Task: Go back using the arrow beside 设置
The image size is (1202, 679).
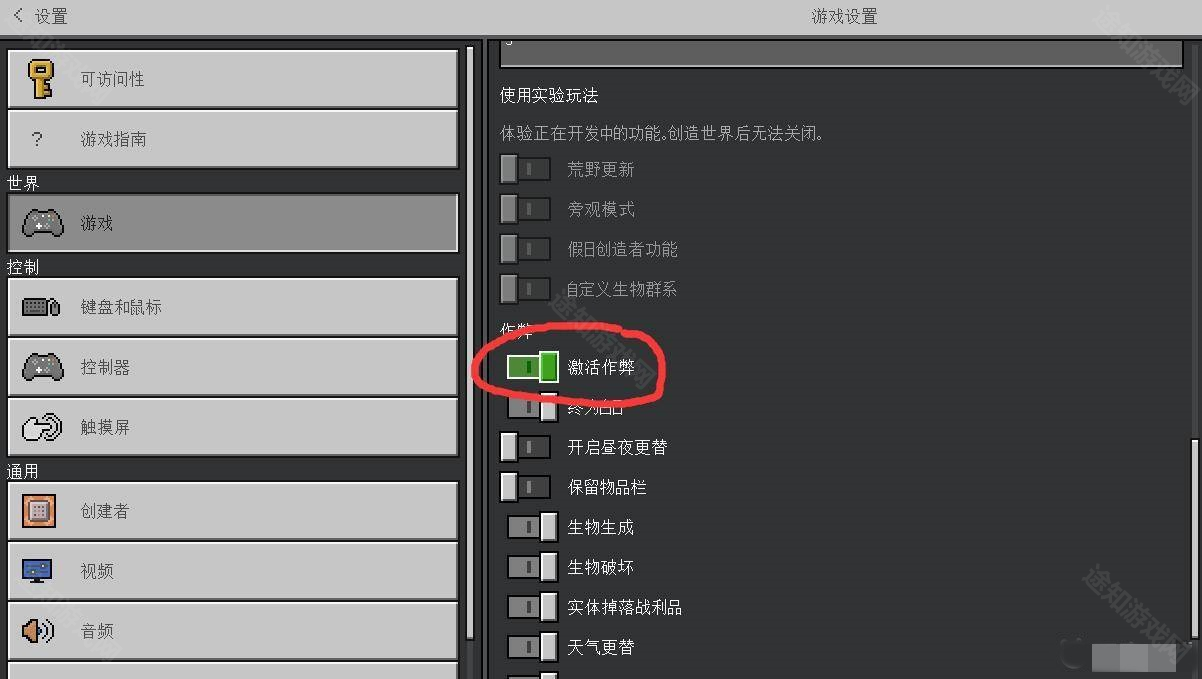Action: click(x=18, y=15)
